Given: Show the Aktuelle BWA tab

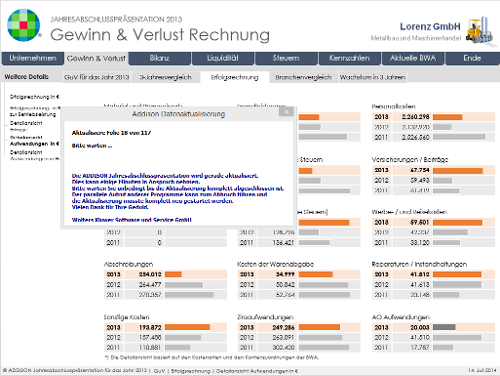Looking at the screenshot, I should [x=413, y=58].
